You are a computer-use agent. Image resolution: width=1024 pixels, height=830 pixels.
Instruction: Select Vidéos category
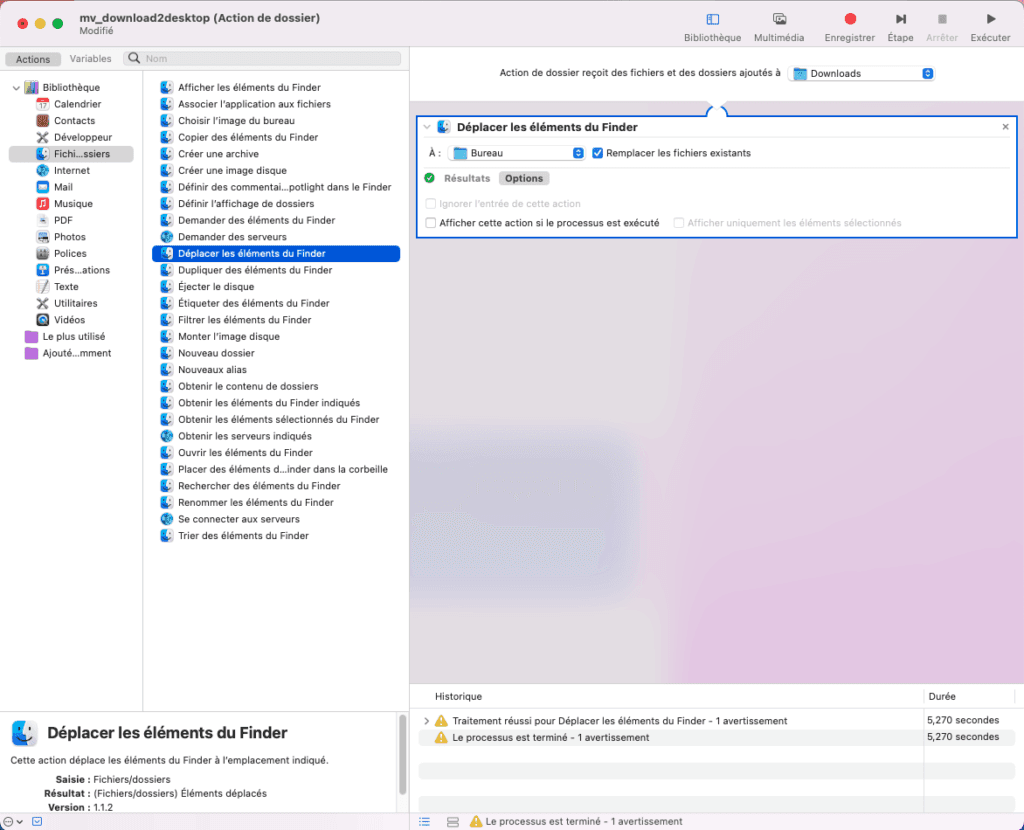tap(69, 320)
